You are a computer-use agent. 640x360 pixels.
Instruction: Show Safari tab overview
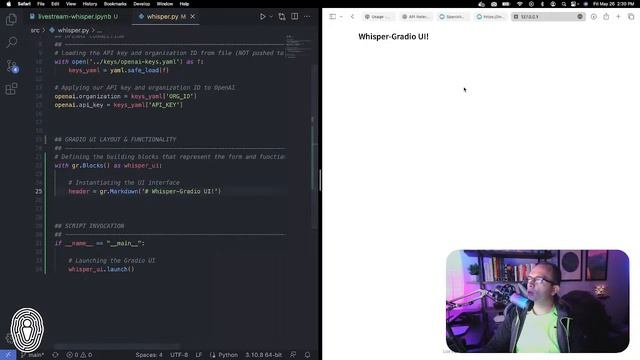point(631,17)
